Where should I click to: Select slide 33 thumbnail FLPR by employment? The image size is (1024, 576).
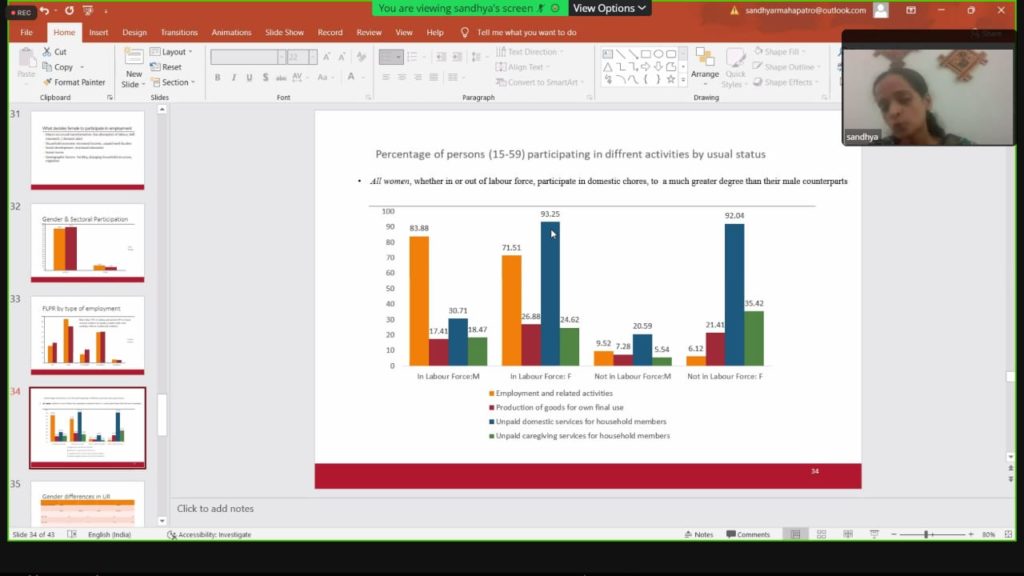point(88,334)
